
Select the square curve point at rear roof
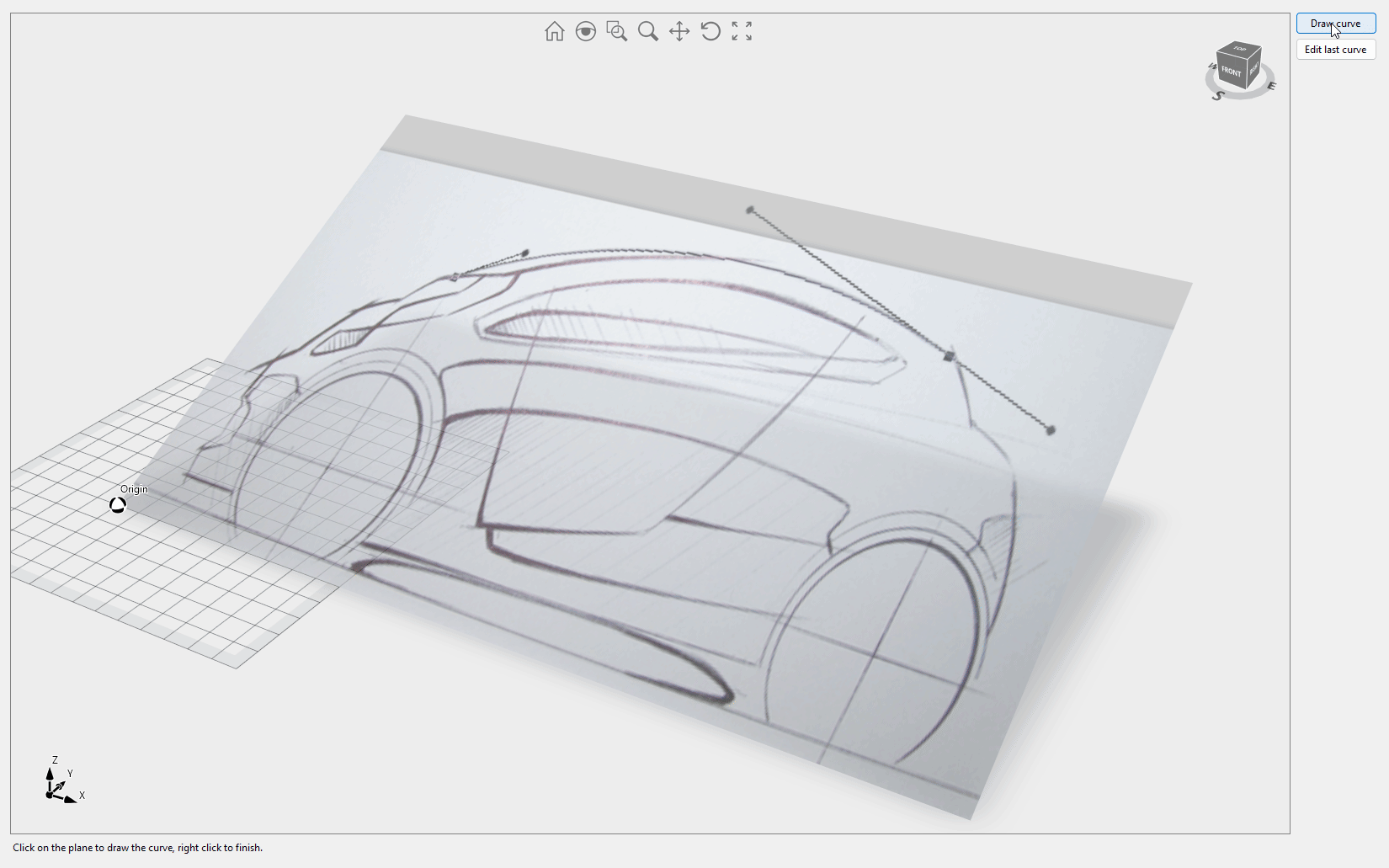tap(949, 357)
